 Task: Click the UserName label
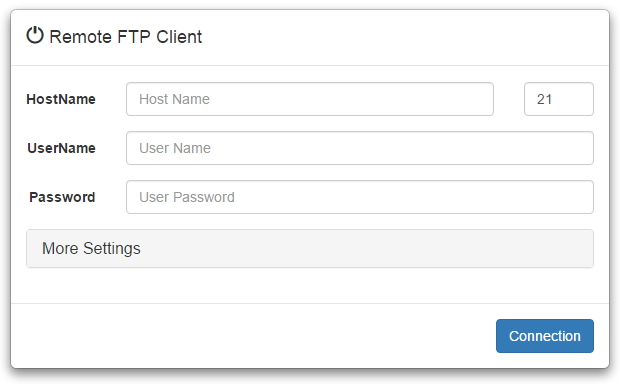(x=61, y=148)
